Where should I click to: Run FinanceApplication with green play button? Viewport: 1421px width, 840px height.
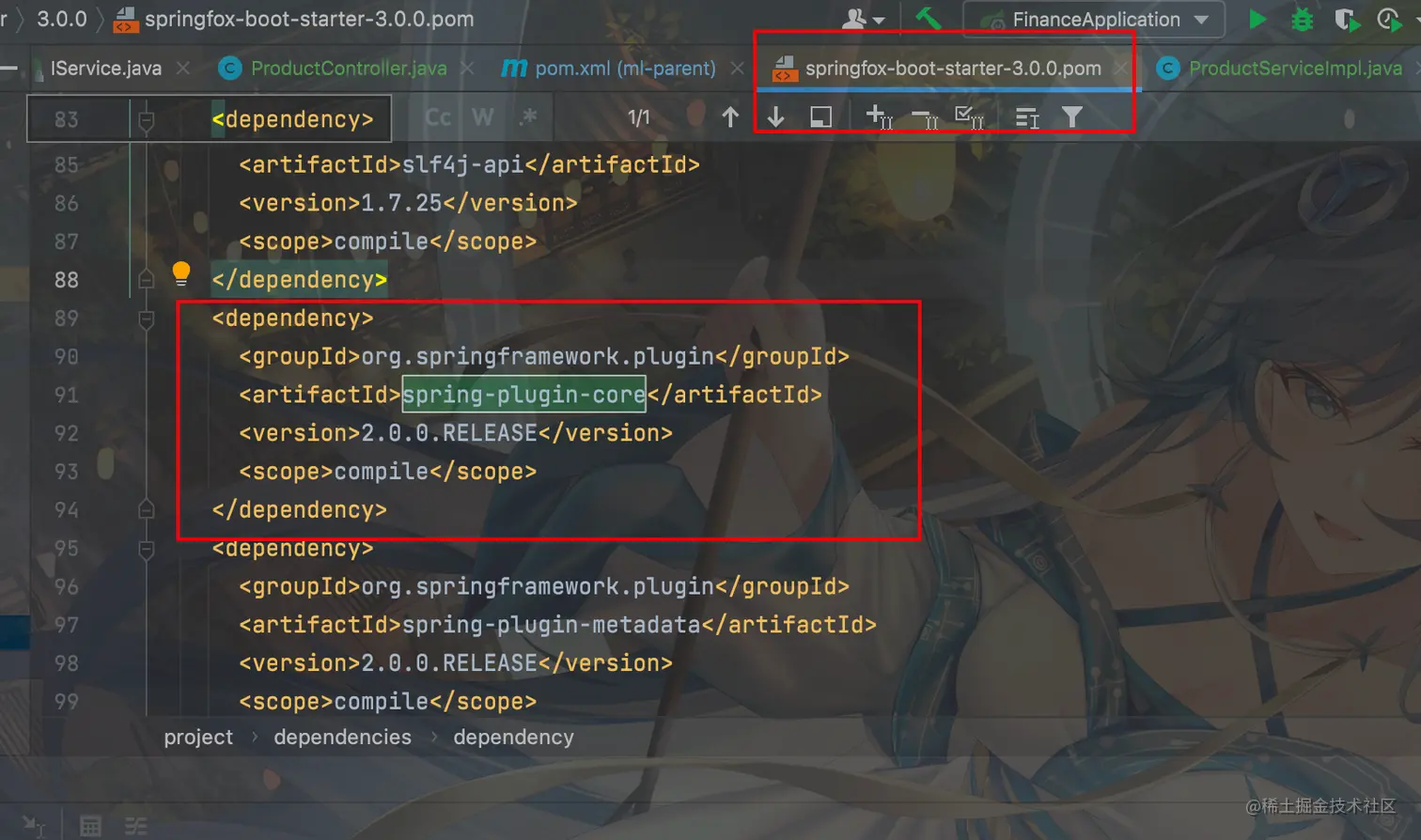[x=1257, y=19]
